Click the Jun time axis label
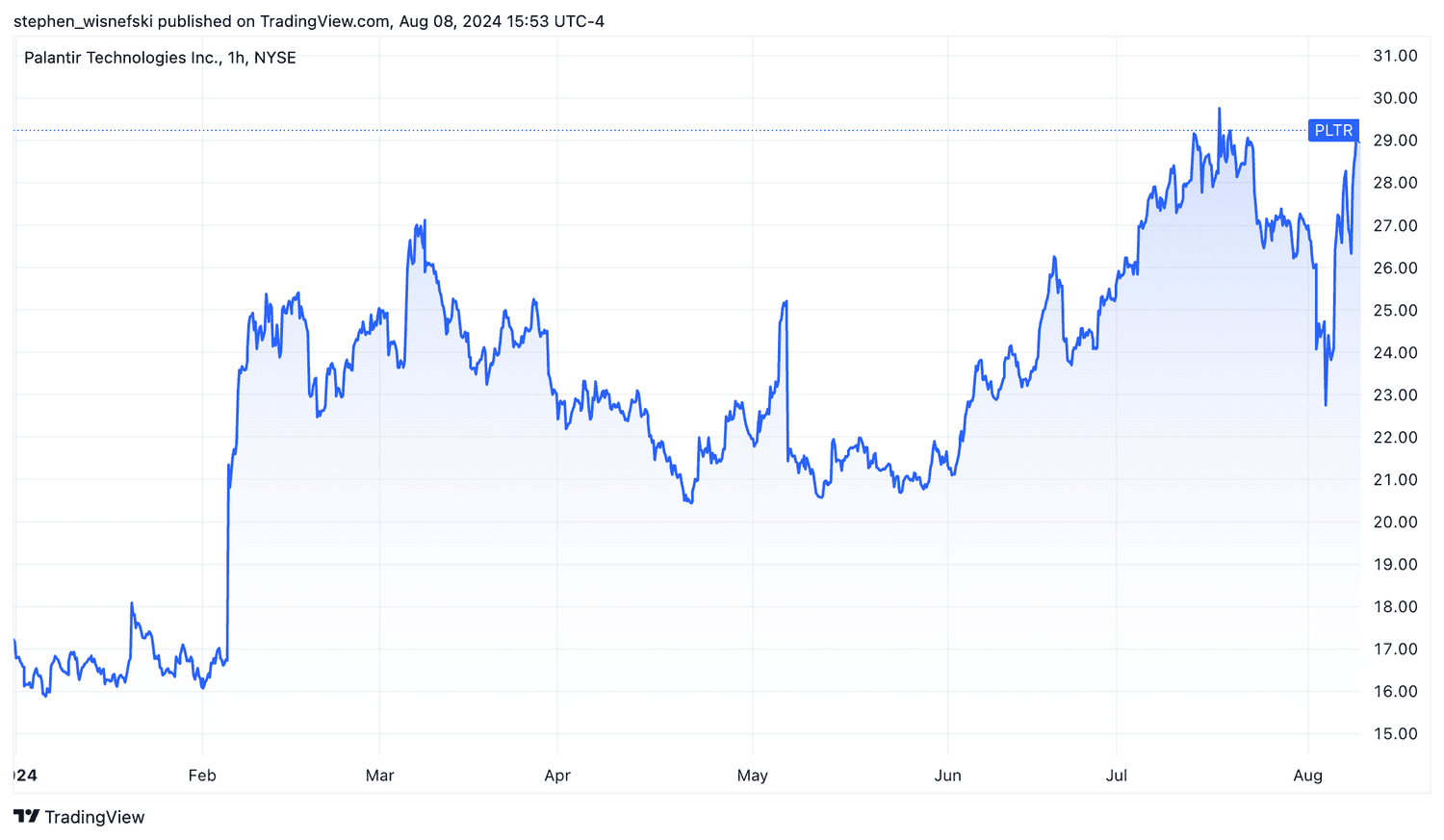The image size is (1444, 840). 948,776
